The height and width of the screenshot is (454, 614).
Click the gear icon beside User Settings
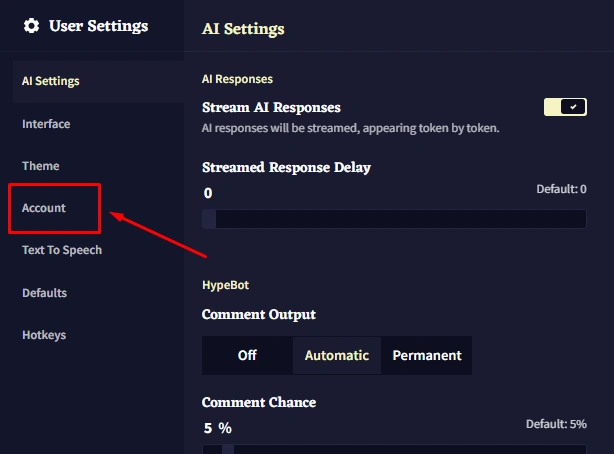tap(31, 26)
